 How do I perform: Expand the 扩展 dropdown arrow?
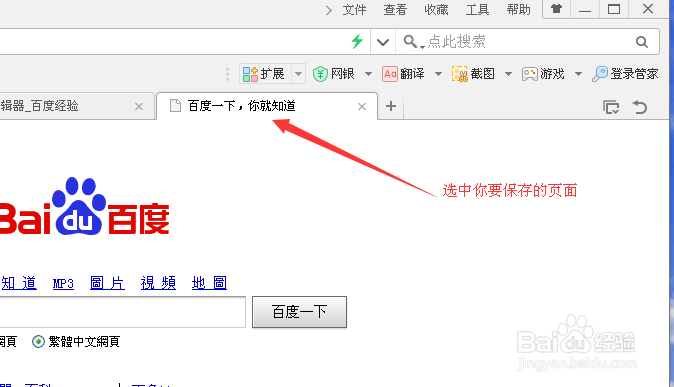(x=298, y=74)
